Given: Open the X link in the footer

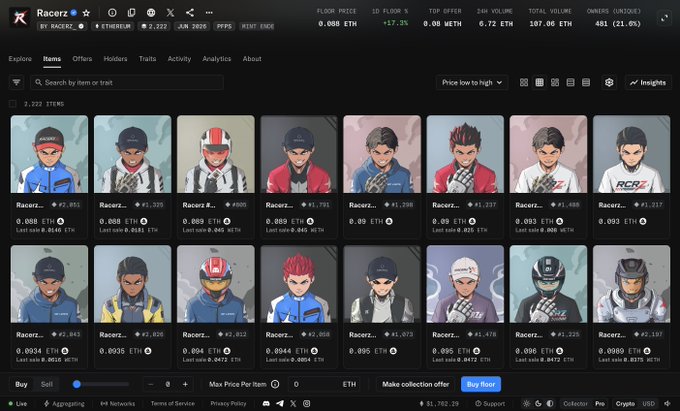Looking at the screenshot, I should tap(293, 404).
